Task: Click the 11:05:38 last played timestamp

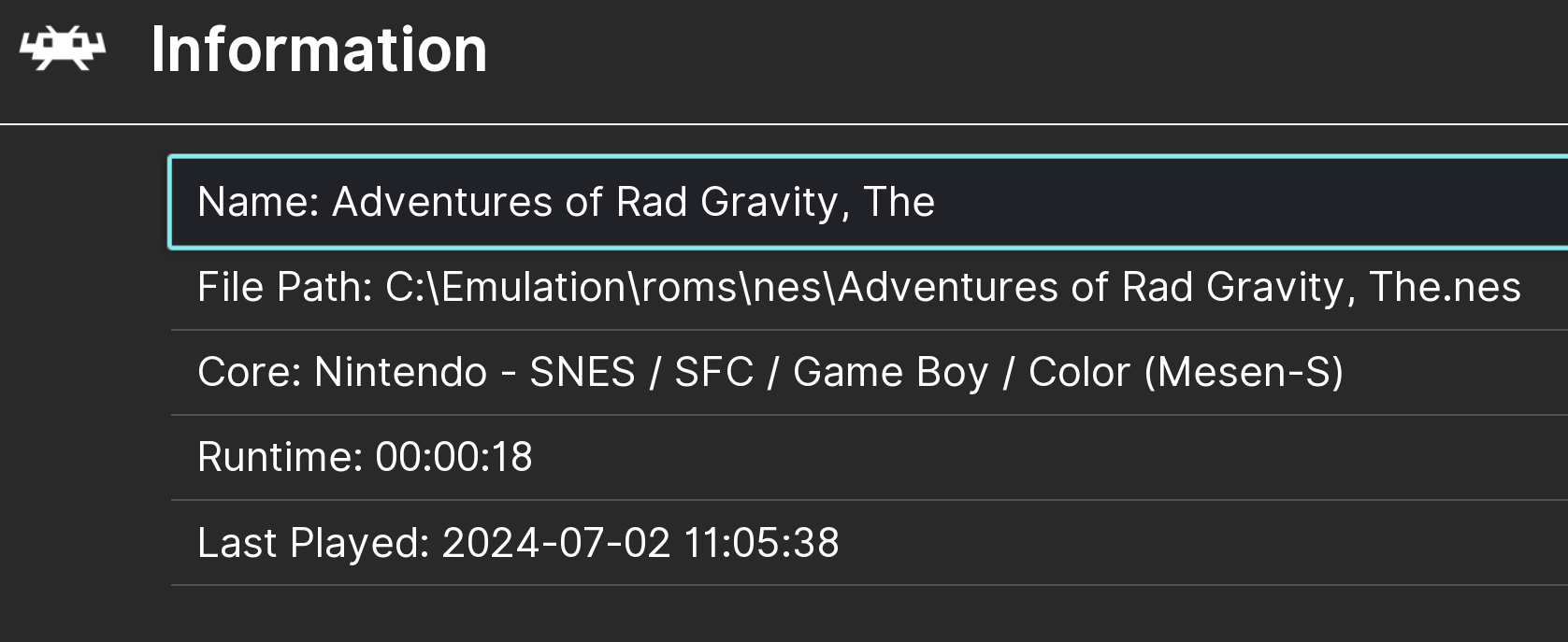Action: (x=761, y=542)
